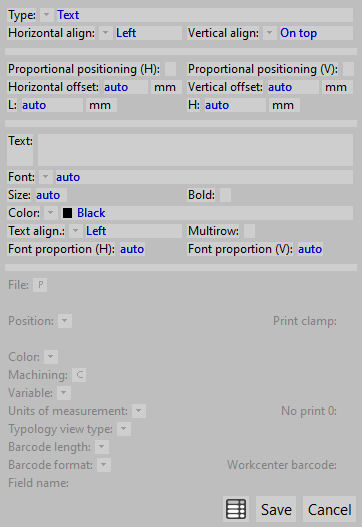Viewport: 362px width, 527px height.
Task: Tick Proportional positioning (H) checkbox
Action: click(x=170, y=69)
